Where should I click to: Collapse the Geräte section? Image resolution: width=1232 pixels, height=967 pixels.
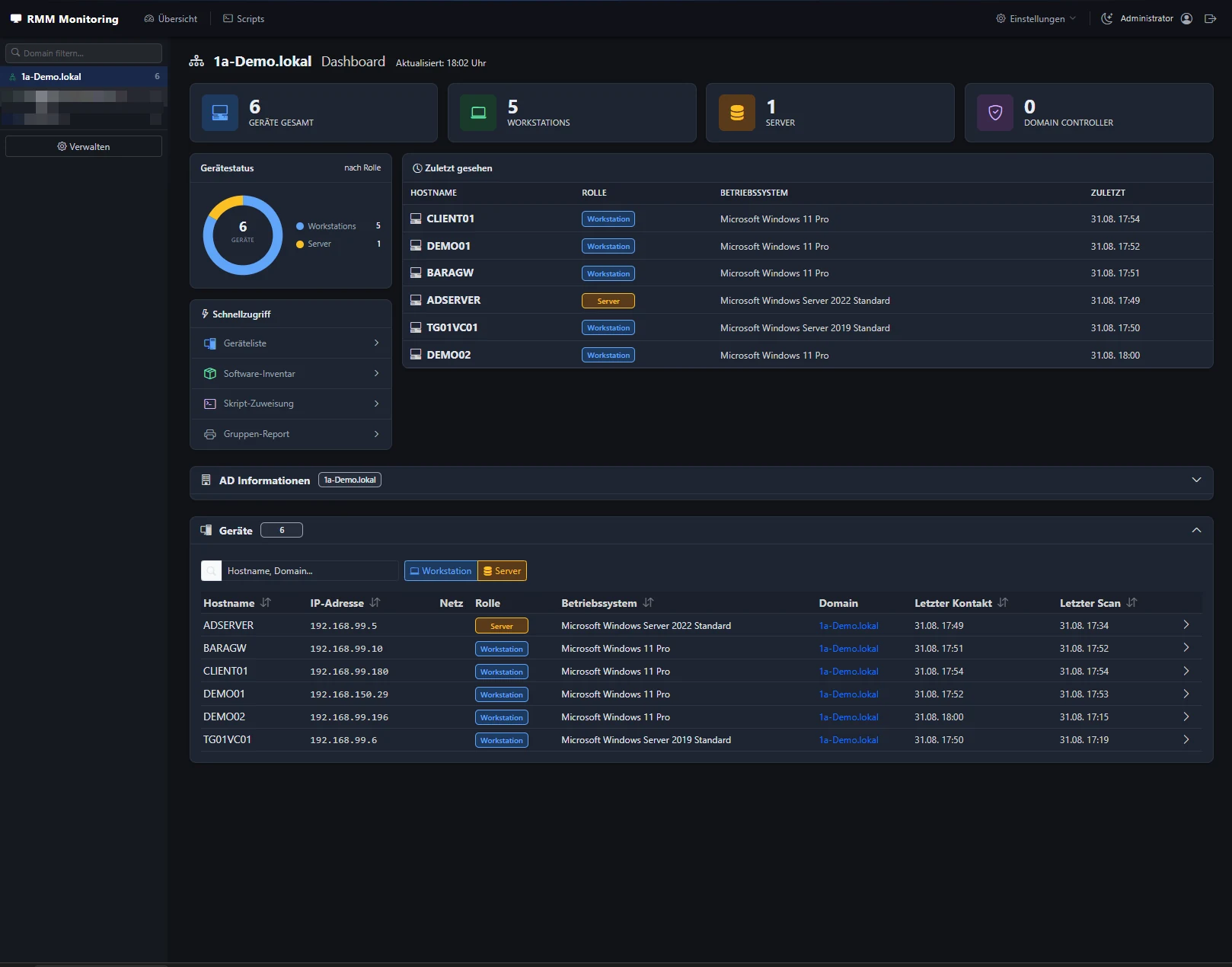[x=1196, y=531]
